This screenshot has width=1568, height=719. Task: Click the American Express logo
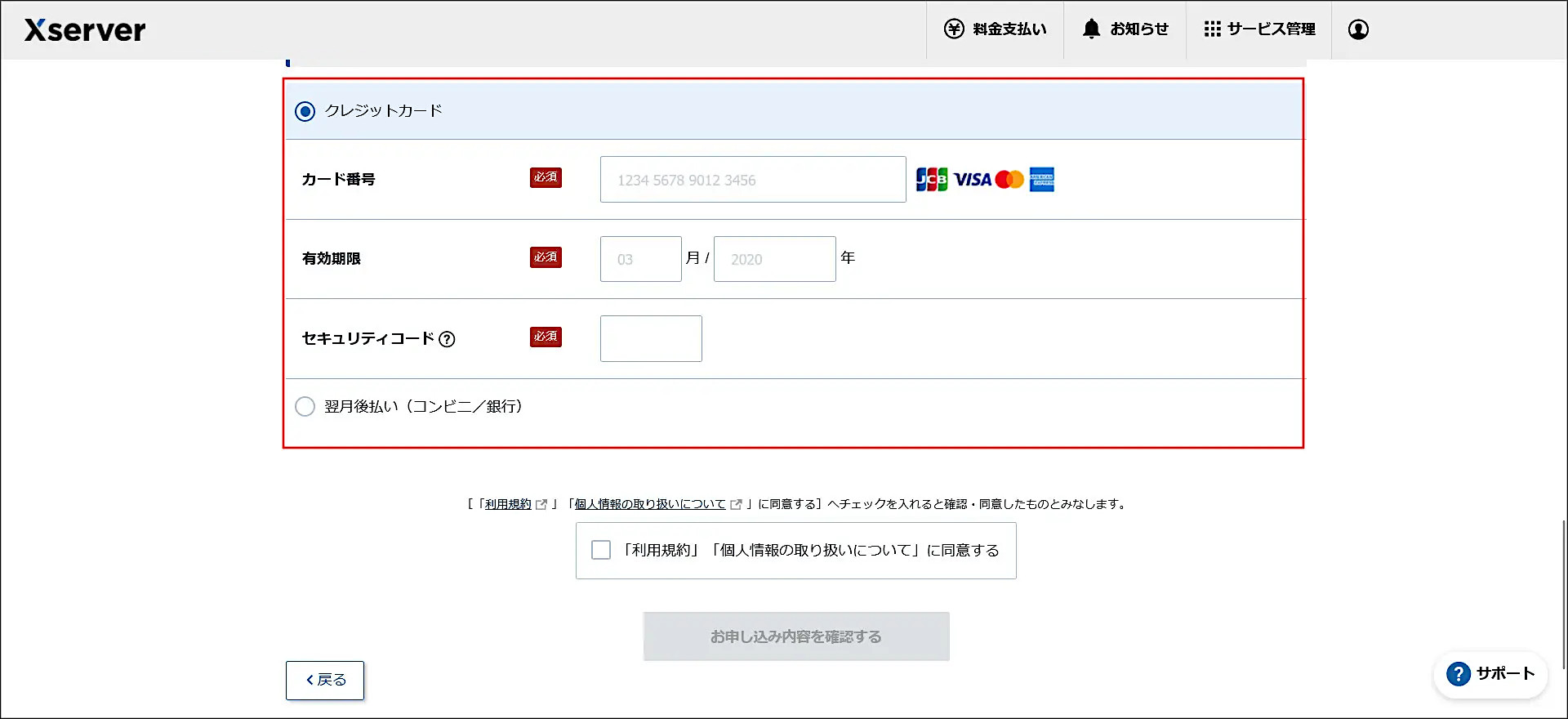(x=1042, y=180)
